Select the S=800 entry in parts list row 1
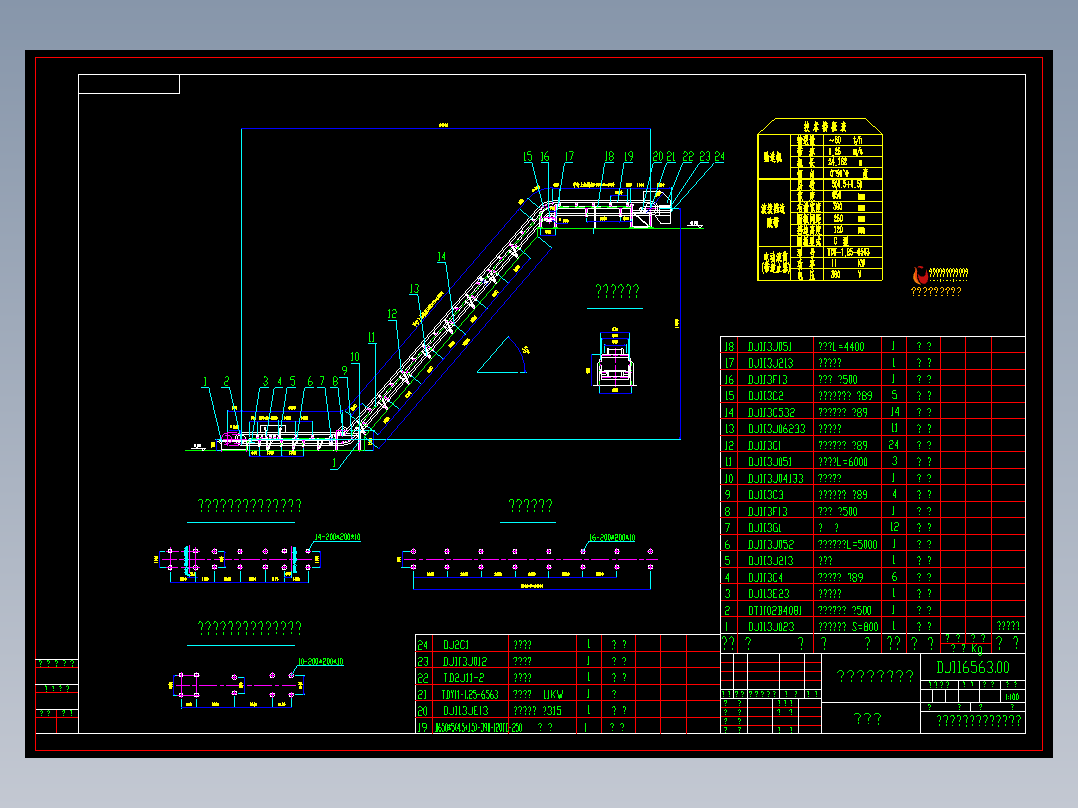This screenshot has width=1078, height=808. (848, 626)
